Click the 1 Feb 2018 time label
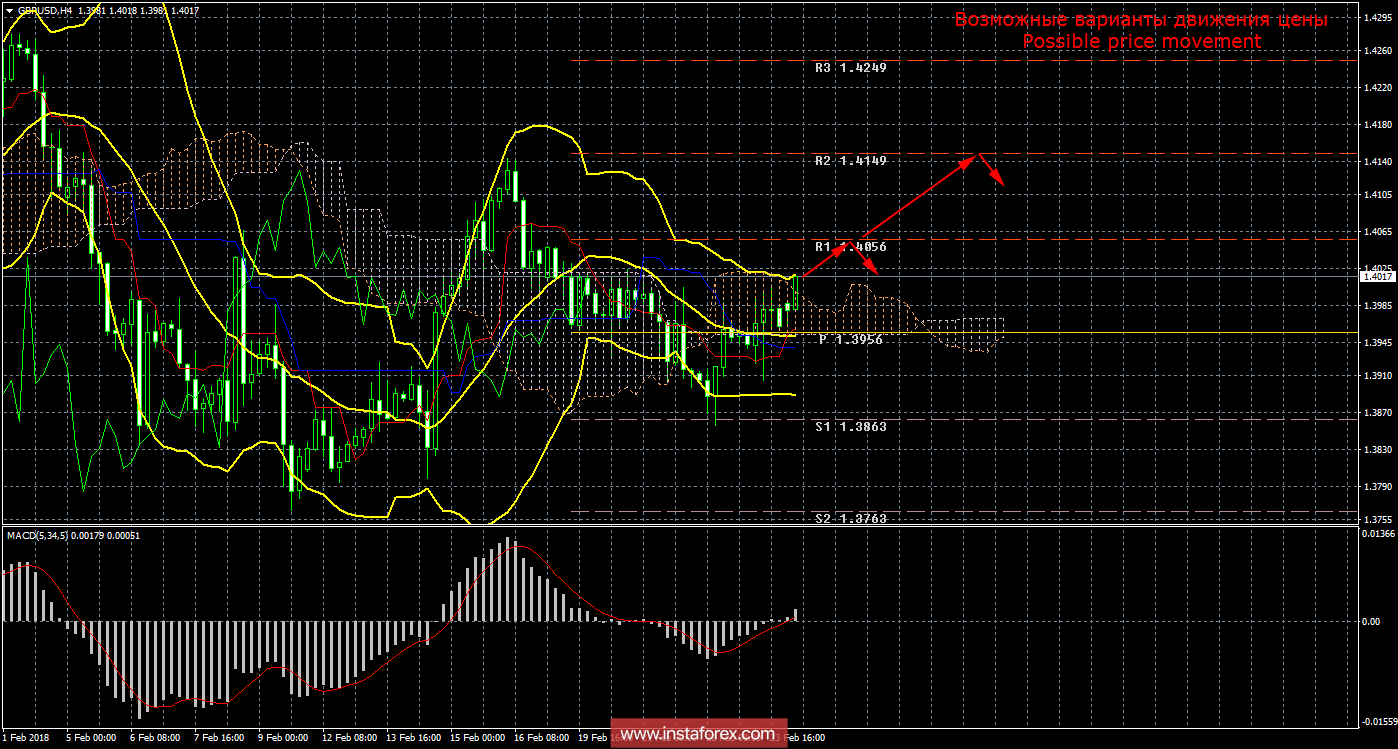This screenshot has width=1398, height=749. tap(27, 737)
